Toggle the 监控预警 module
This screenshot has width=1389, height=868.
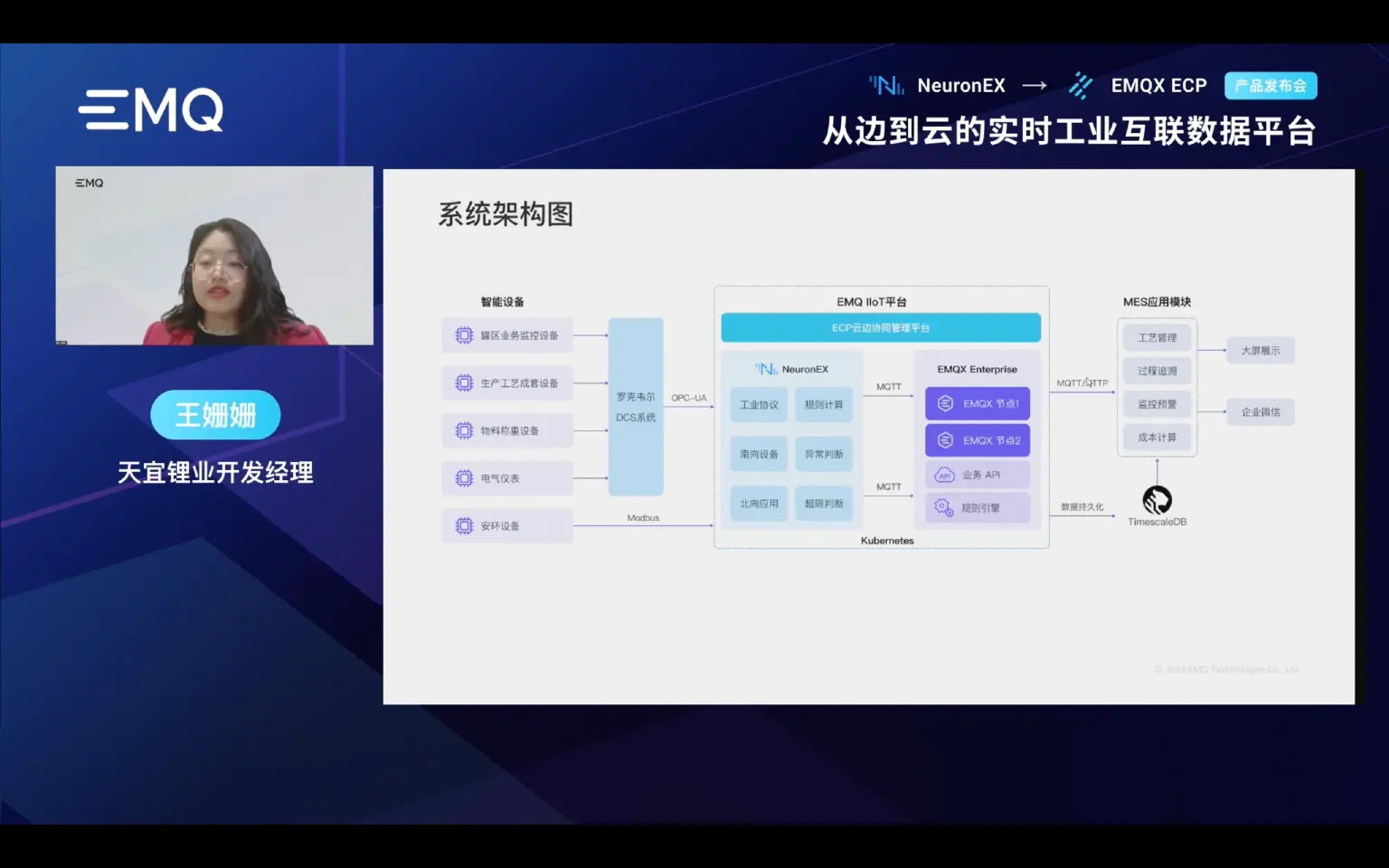(x=1157, y=403)
